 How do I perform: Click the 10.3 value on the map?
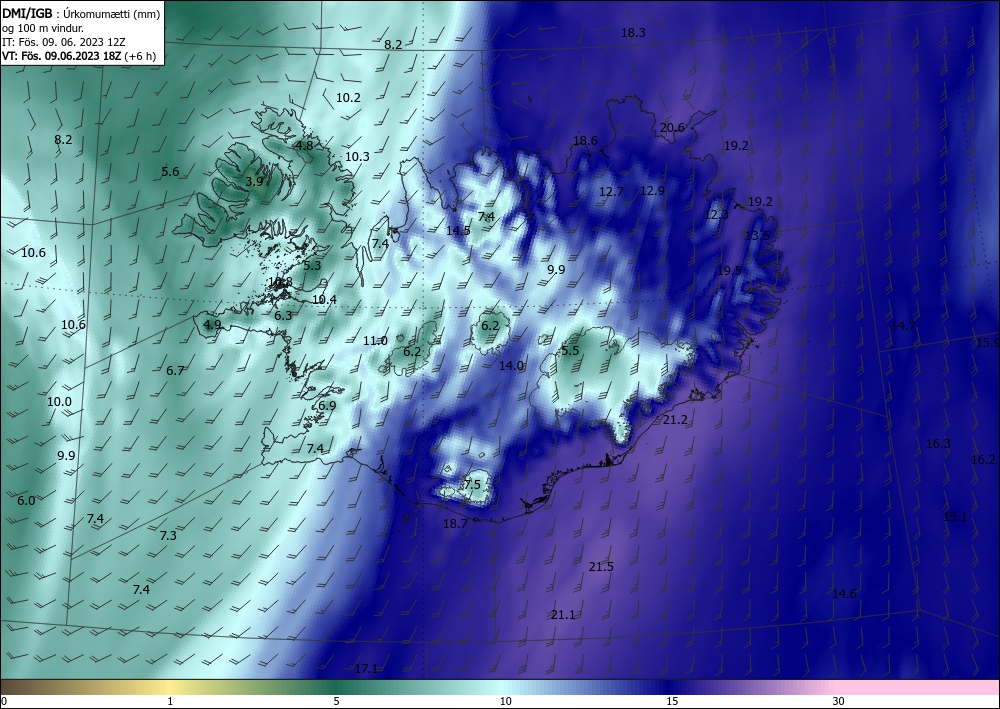pos(357,156)
